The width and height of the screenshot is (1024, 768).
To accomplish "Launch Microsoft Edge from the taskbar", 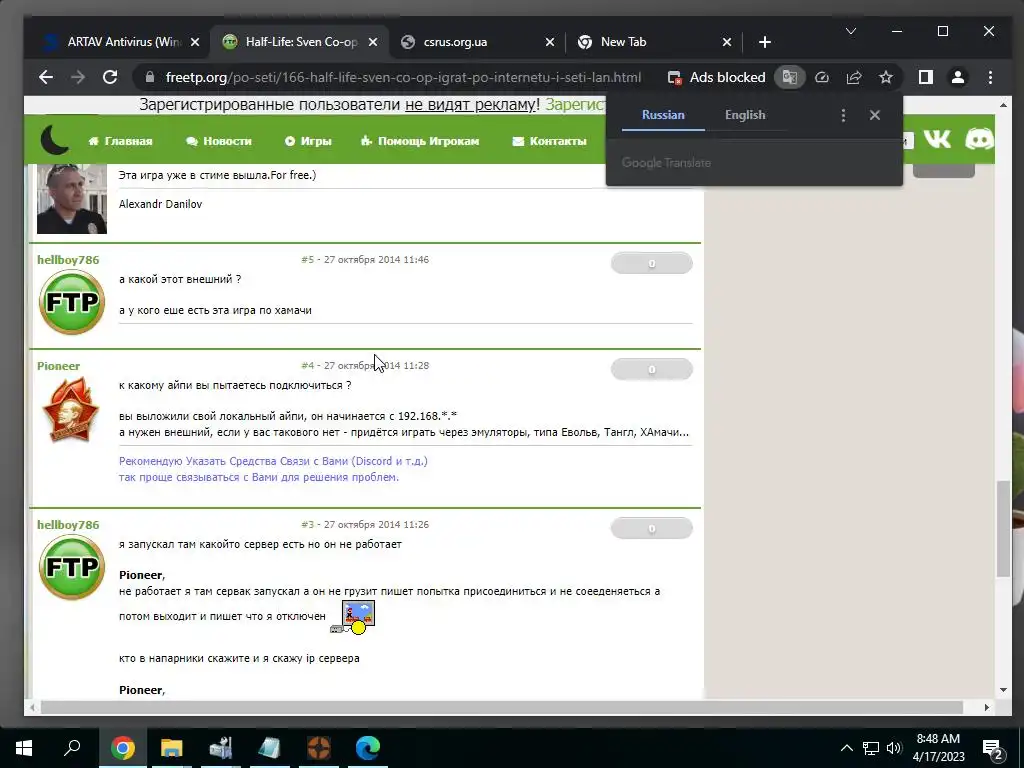I will coord(368,748).
